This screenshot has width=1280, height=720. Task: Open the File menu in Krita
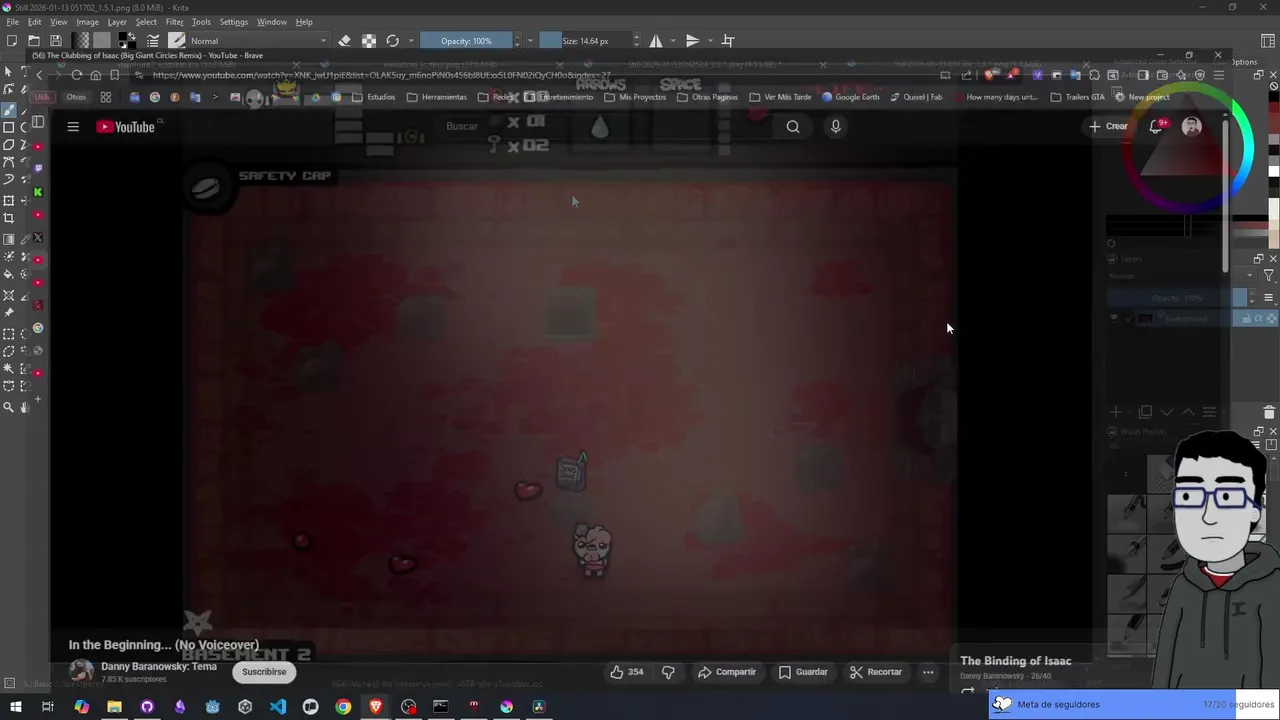[12, 22]
